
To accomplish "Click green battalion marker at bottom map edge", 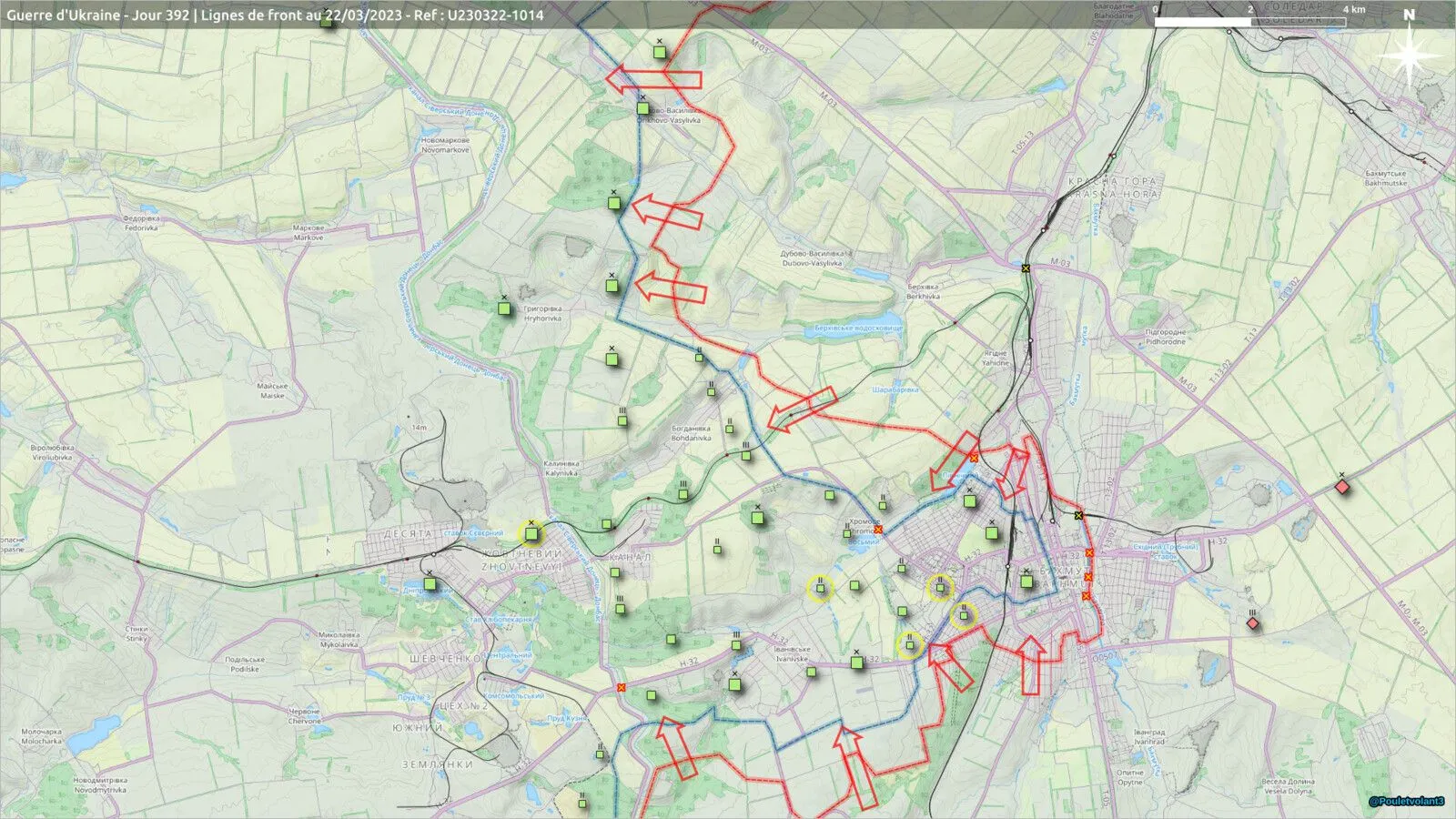I will (x=583, y=803).
